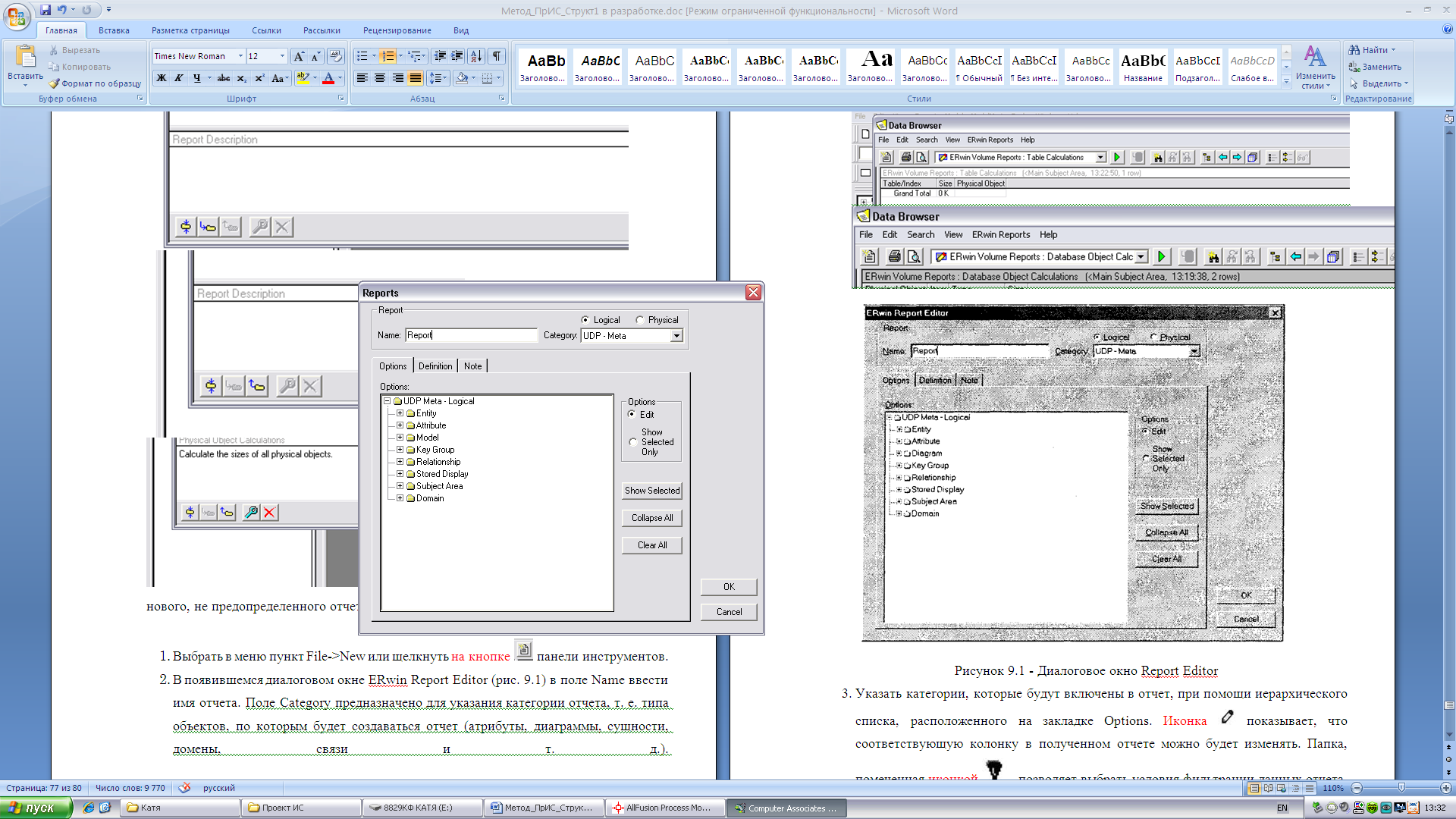The height and width of the screenshot is (819, 1456).
Task: Show paragraph marks with pilcrow icon
Action: [497, 56]
